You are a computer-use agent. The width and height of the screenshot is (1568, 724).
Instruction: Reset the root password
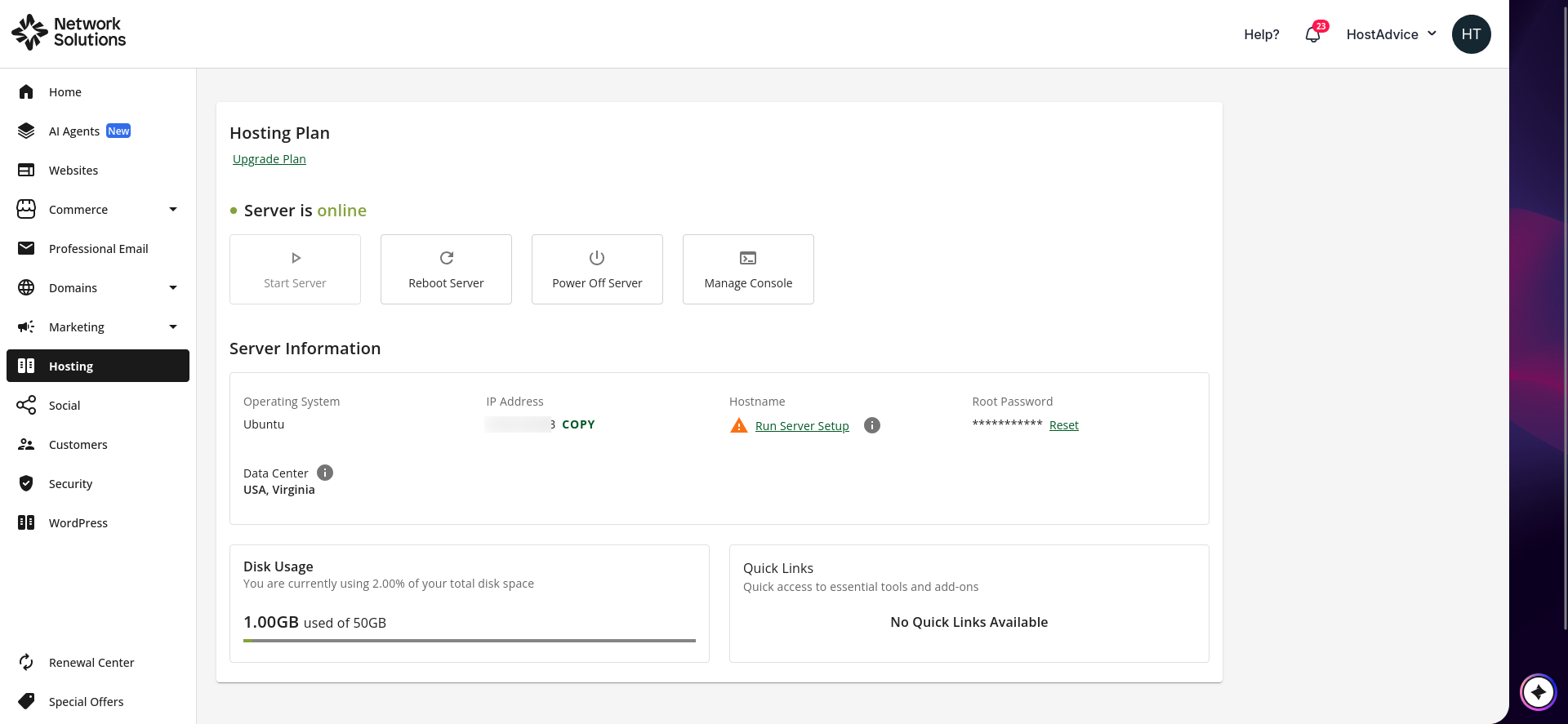[x=1064, y=425]
